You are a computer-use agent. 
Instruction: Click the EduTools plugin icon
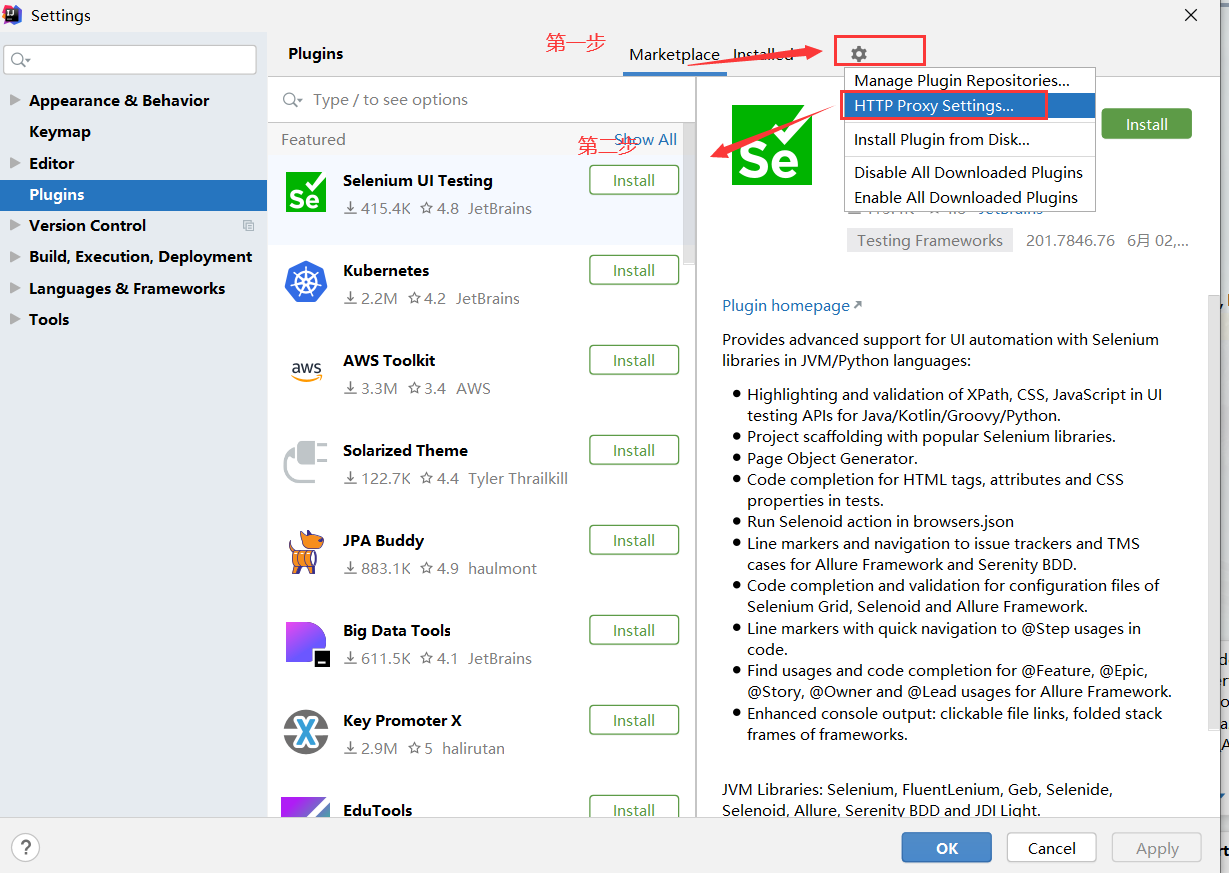[306, 806]
